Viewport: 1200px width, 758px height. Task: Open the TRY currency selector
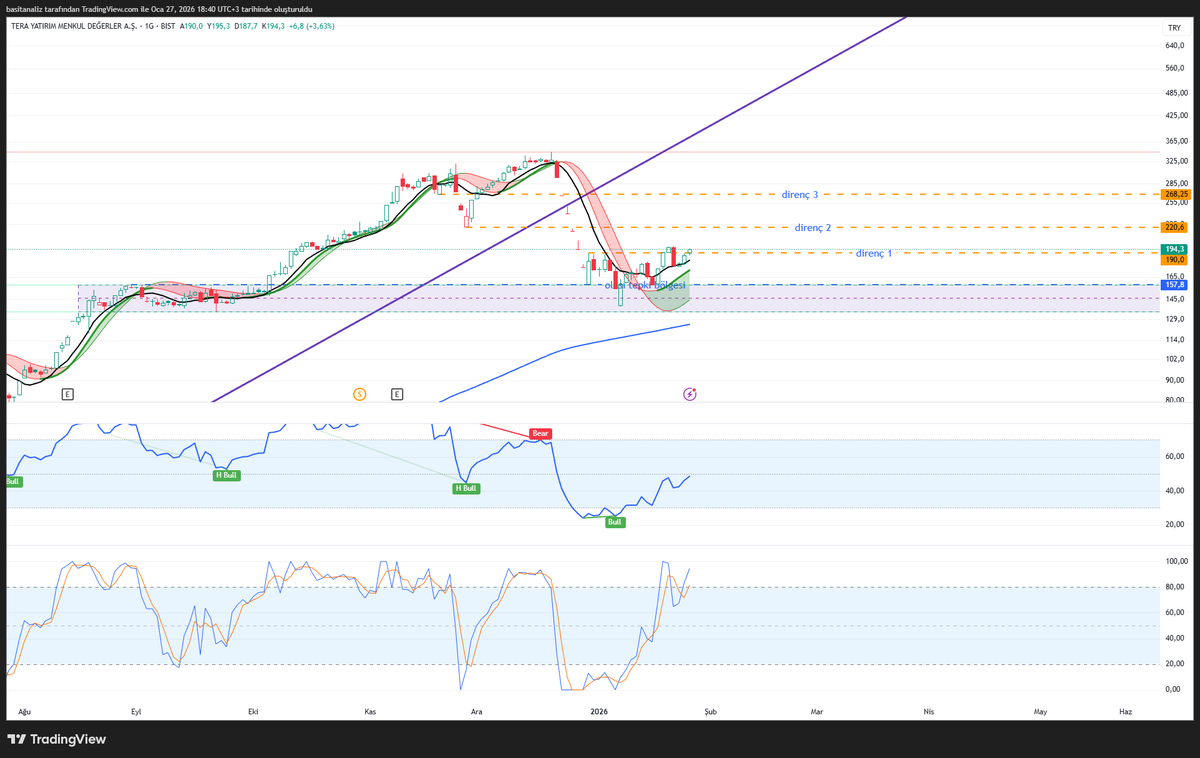[1174, 29]
